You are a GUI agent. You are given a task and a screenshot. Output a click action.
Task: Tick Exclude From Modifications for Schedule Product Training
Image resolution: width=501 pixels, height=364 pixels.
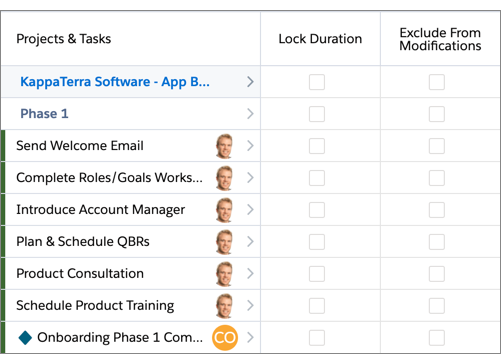tap(437, 306)
